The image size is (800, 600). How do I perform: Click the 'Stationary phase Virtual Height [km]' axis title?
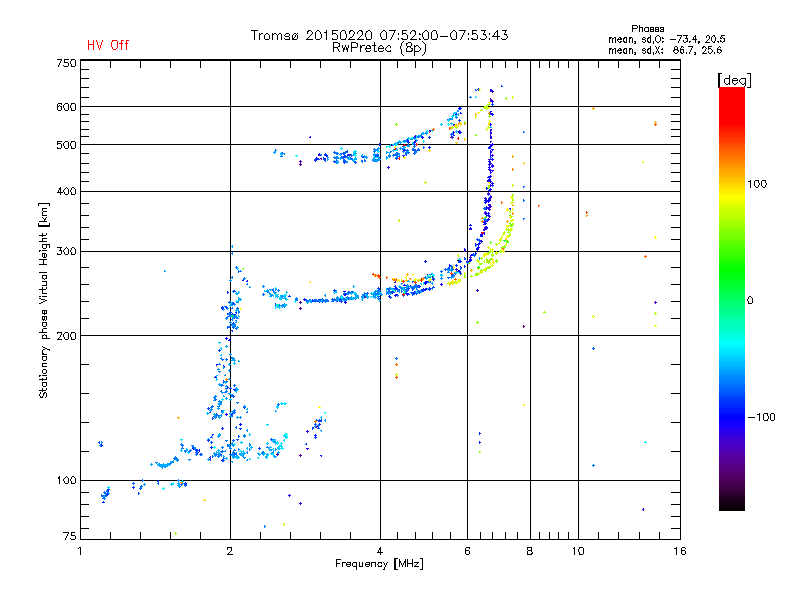pos(43,300)
